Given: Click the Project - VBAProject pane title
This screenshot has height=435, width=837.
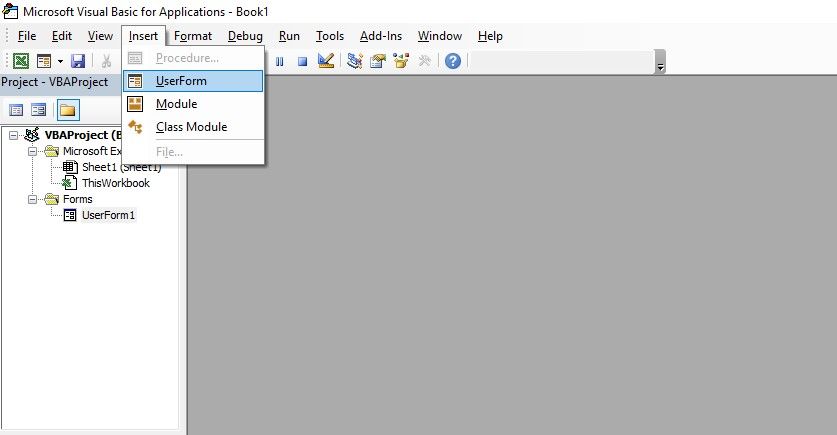Looking at the screenshot, I should (x=54, y=82).
